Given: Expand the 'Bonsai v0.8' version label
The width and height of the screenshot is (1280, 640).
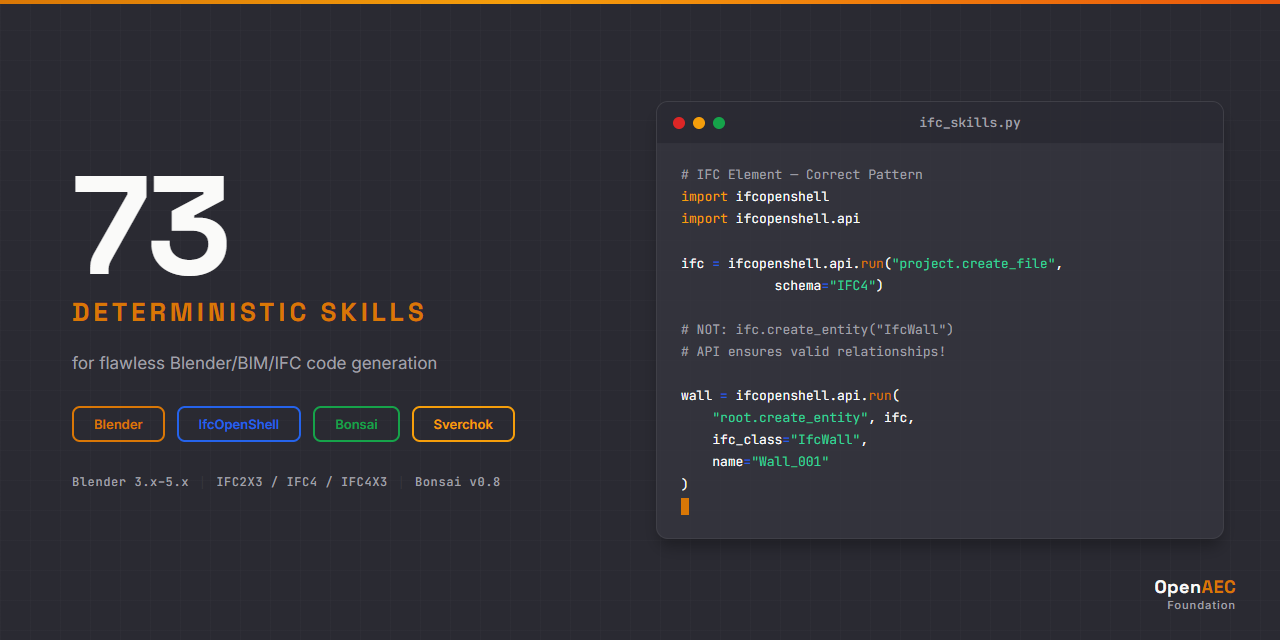Looking at the screenshot, I should click(457, 481).
